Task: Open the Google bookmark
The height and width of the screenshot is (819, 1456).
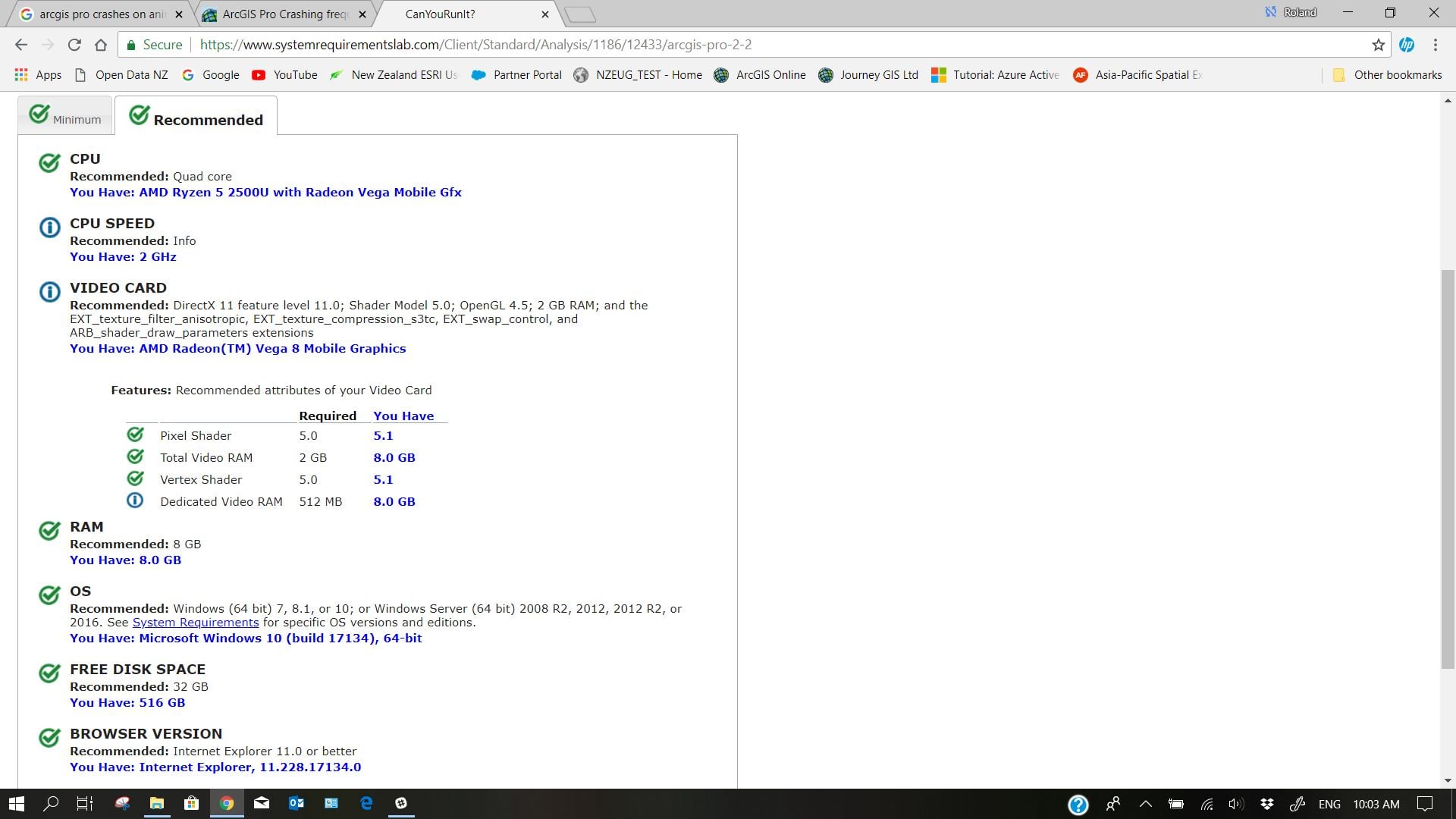Action: coord(211,75)
